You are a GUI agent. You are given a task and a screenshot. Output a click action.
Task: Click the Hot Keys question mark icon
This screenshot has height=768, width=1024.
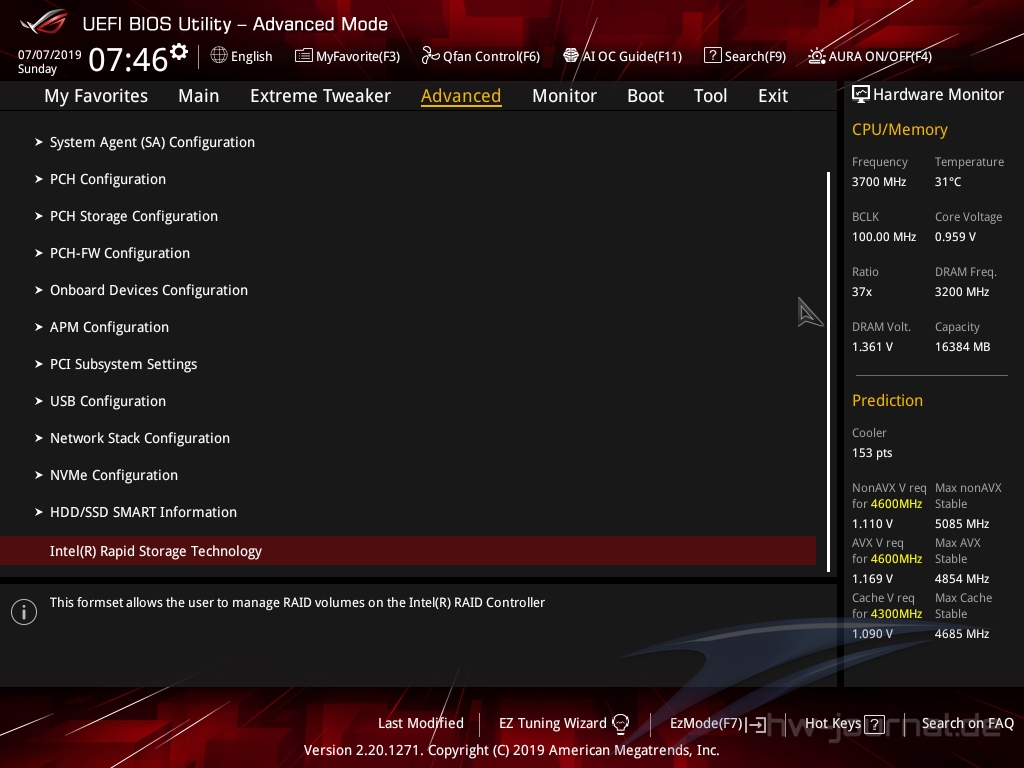(874, 724)
